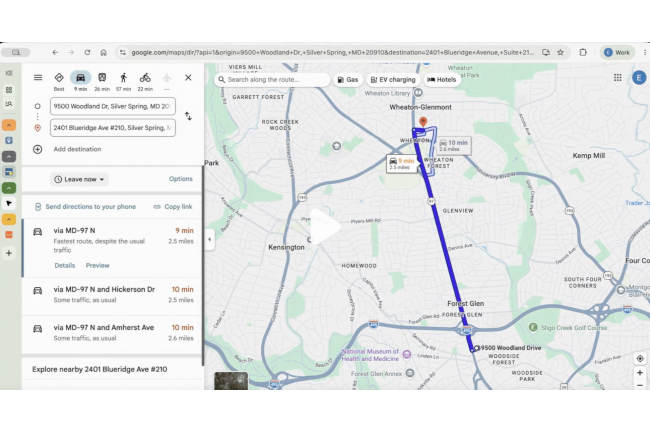Zoom out the map with minus

pos(640,385)
